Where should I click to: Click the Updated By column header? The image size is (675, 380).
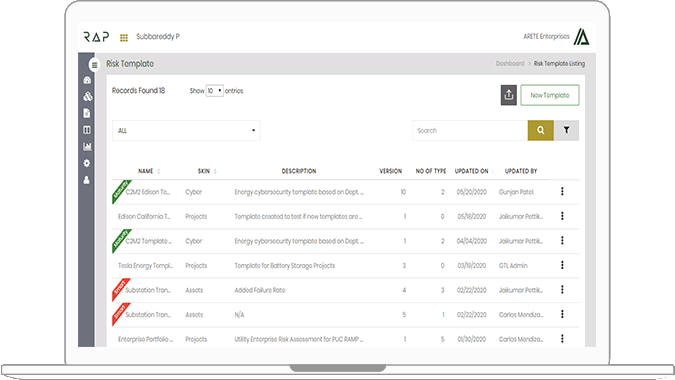tap(521, 171)
